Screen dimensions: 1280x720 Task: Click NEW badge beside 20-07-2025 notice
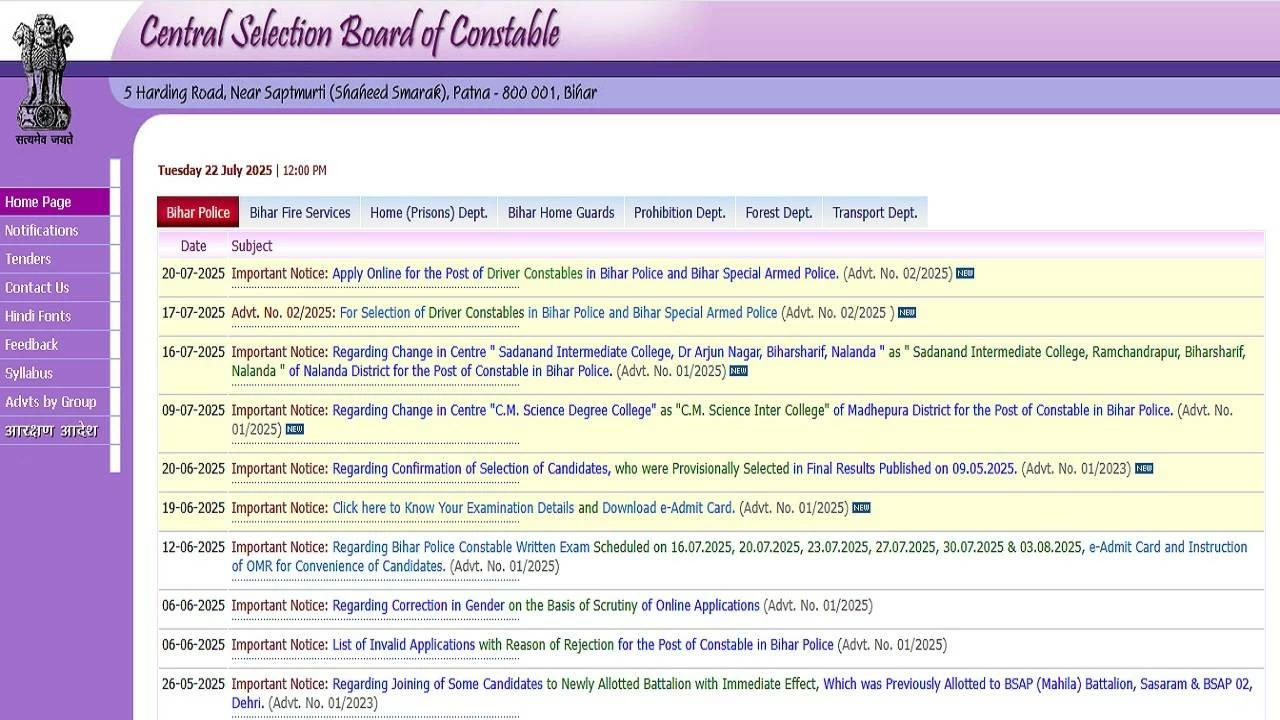coord(965,273)
